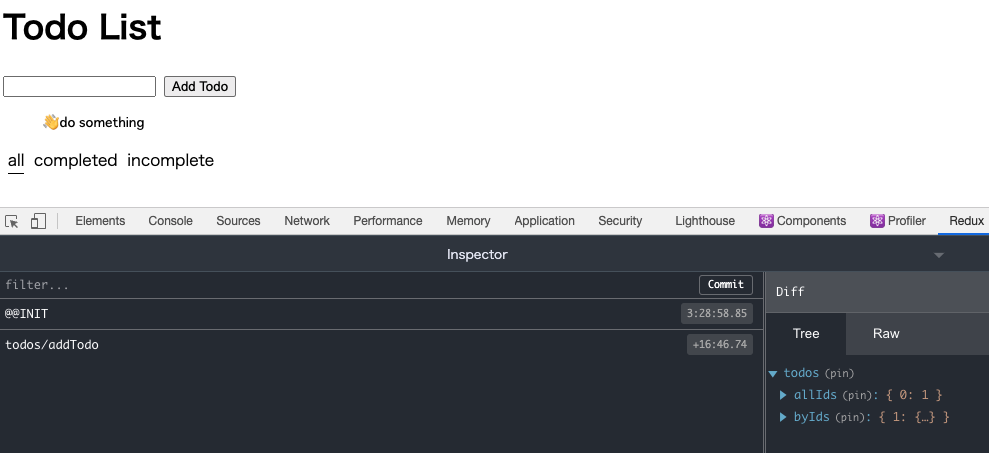This screenshot has height=453, width=989.
Task: Open the Network tab
Action: (306, 221)
